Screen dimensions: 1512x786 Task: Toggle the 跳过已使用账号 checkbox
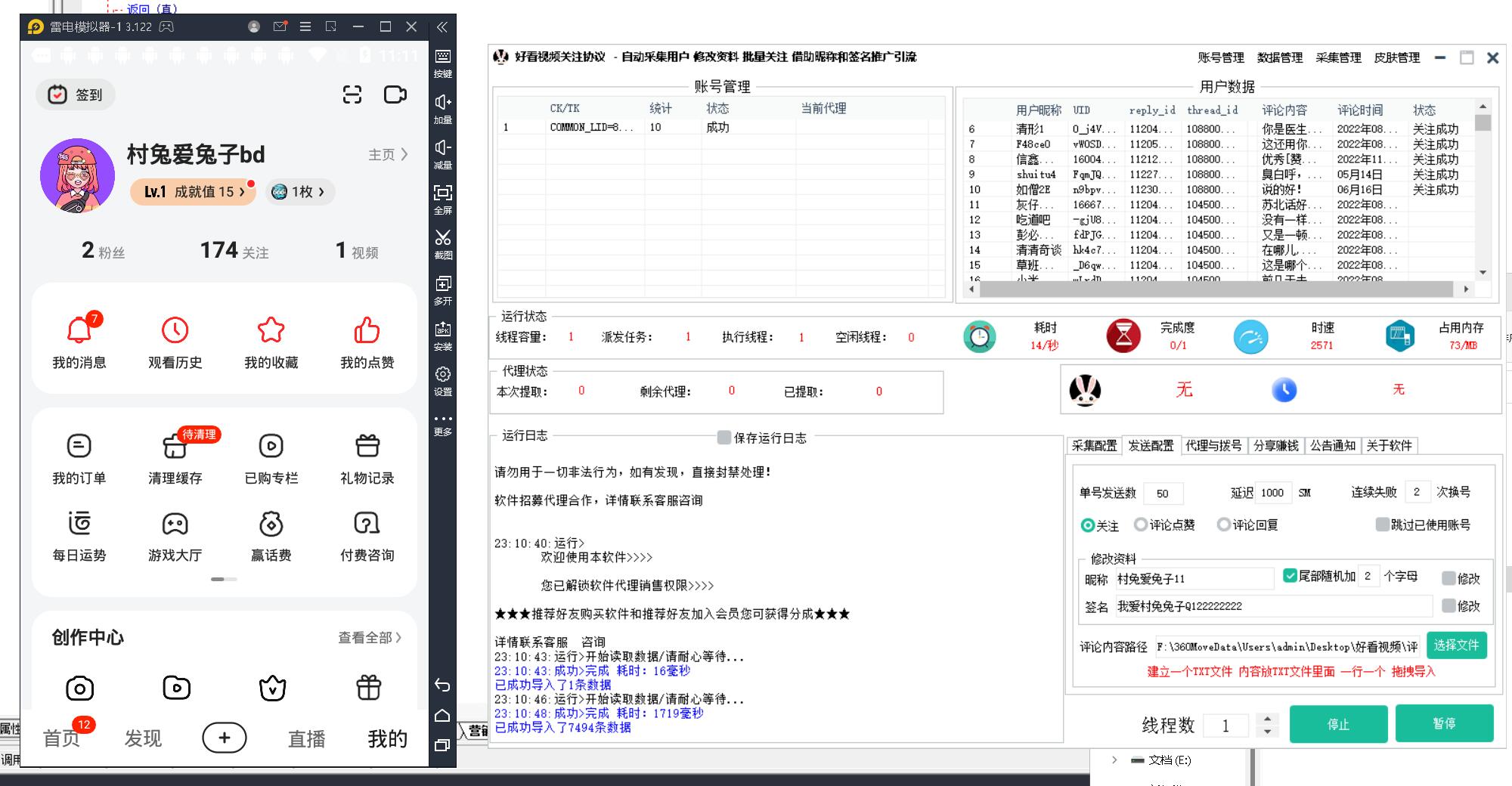1382,525
